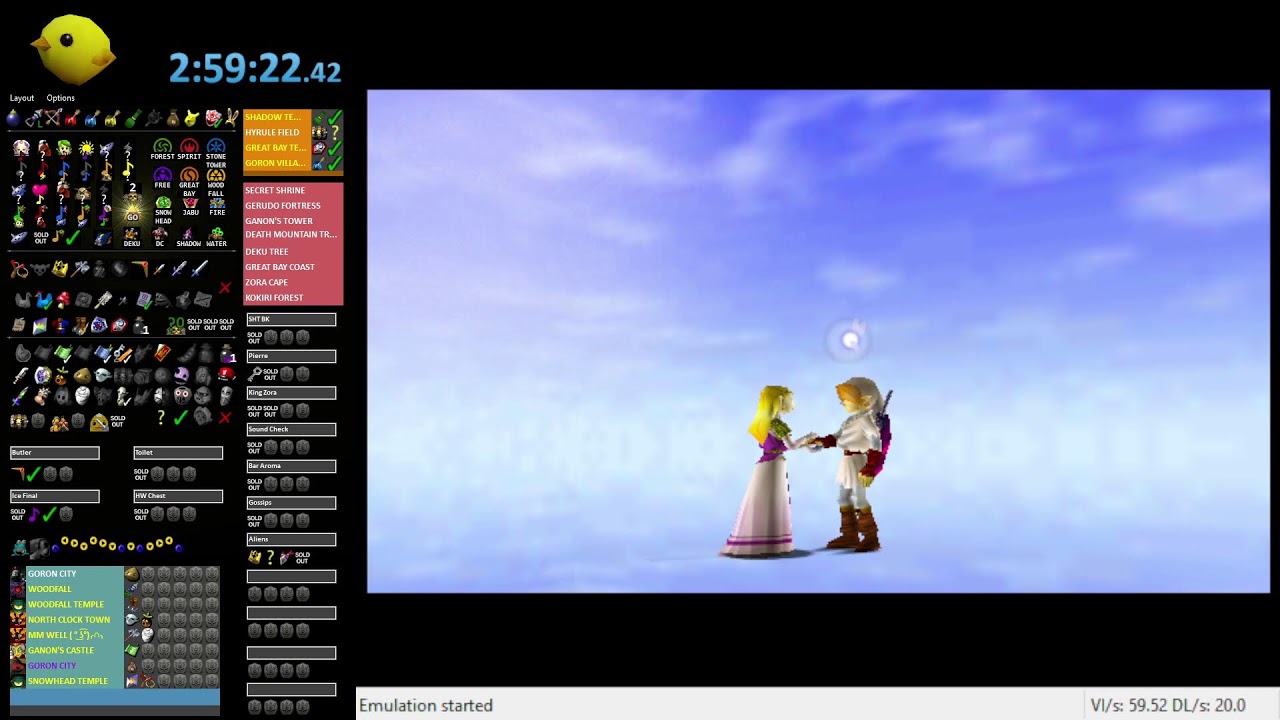Click the boomerang item icon

(x=138, y=269)
